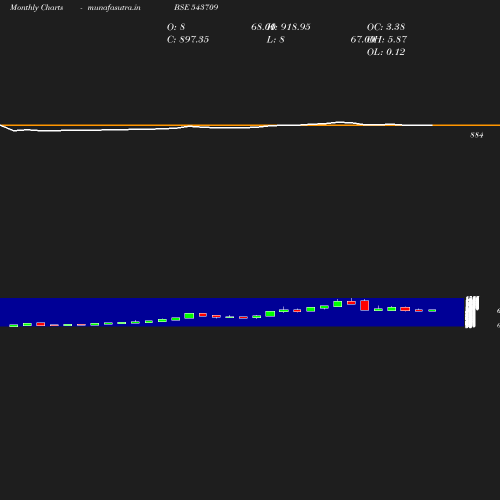Click the 'OC: 3.38' reading
The height and width of the screenshot is (500, 500).
click(386, 27)
